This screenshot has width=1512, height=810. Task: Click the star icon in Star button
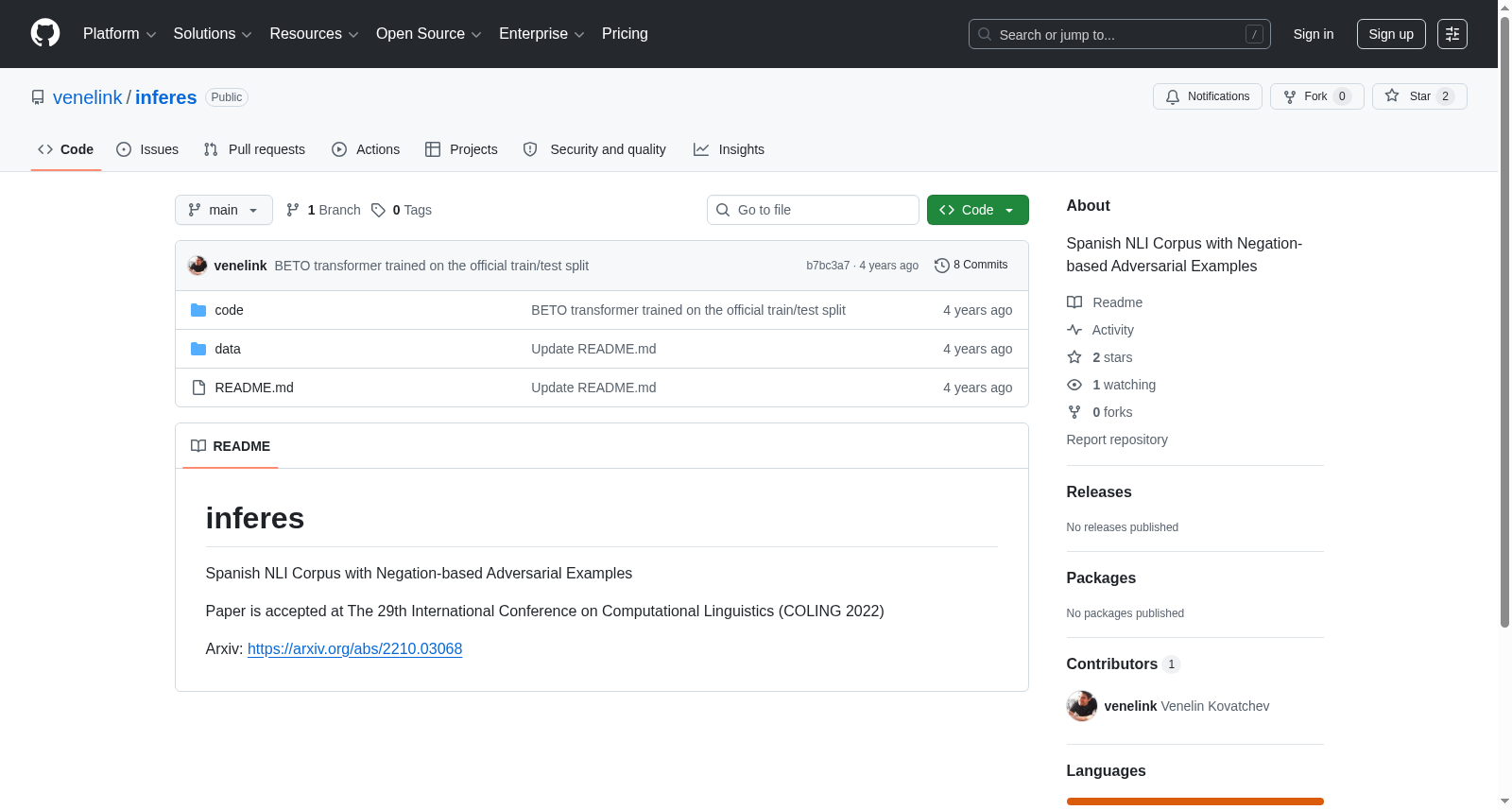[x=1392, y=96]
